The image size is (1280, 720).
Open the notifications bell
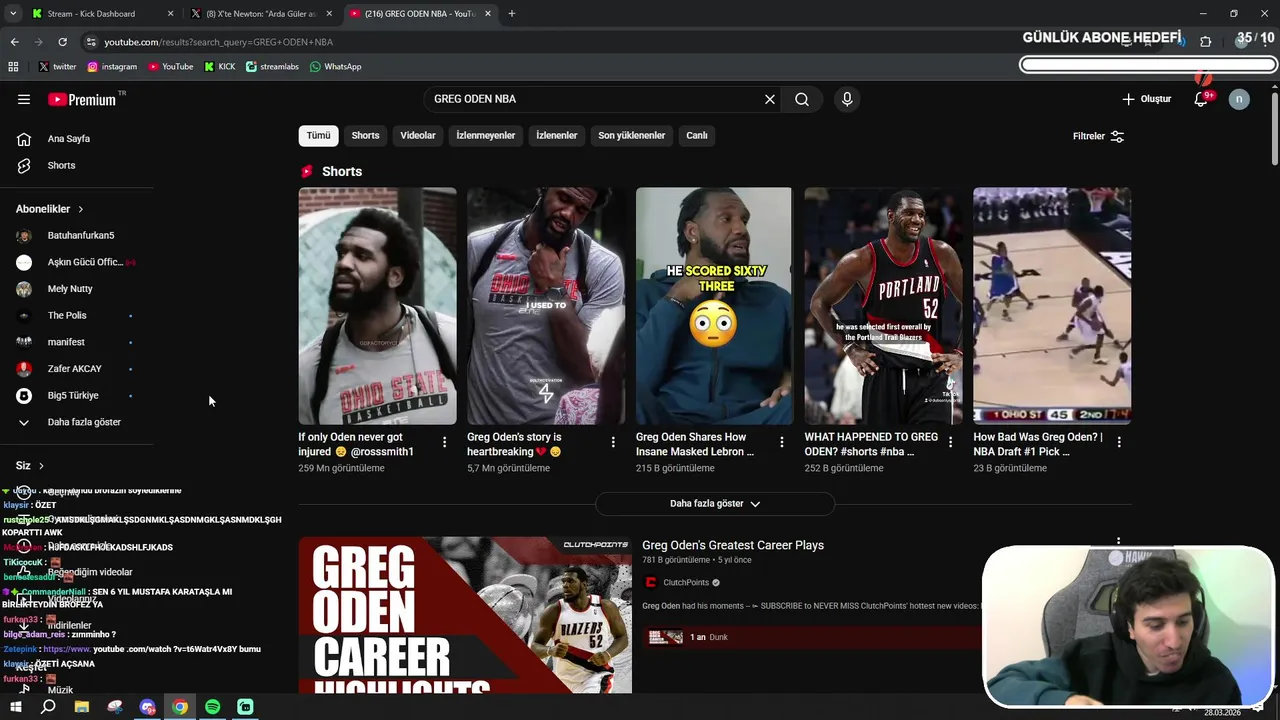1201,99
